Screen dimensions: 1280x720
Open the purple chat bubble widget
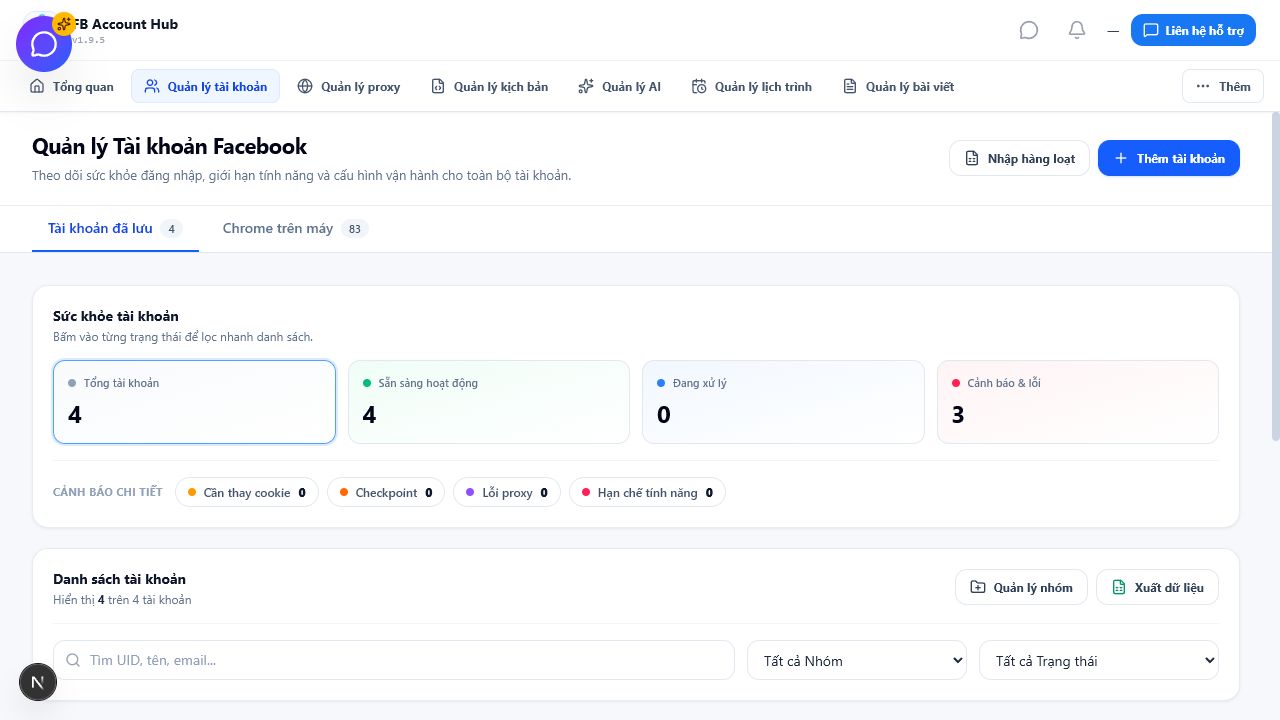pos(44,44)
